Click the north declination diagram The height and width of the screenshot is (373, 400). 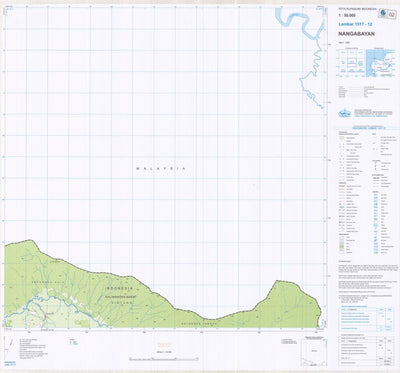pyautogui.click(x=9, y=348)
